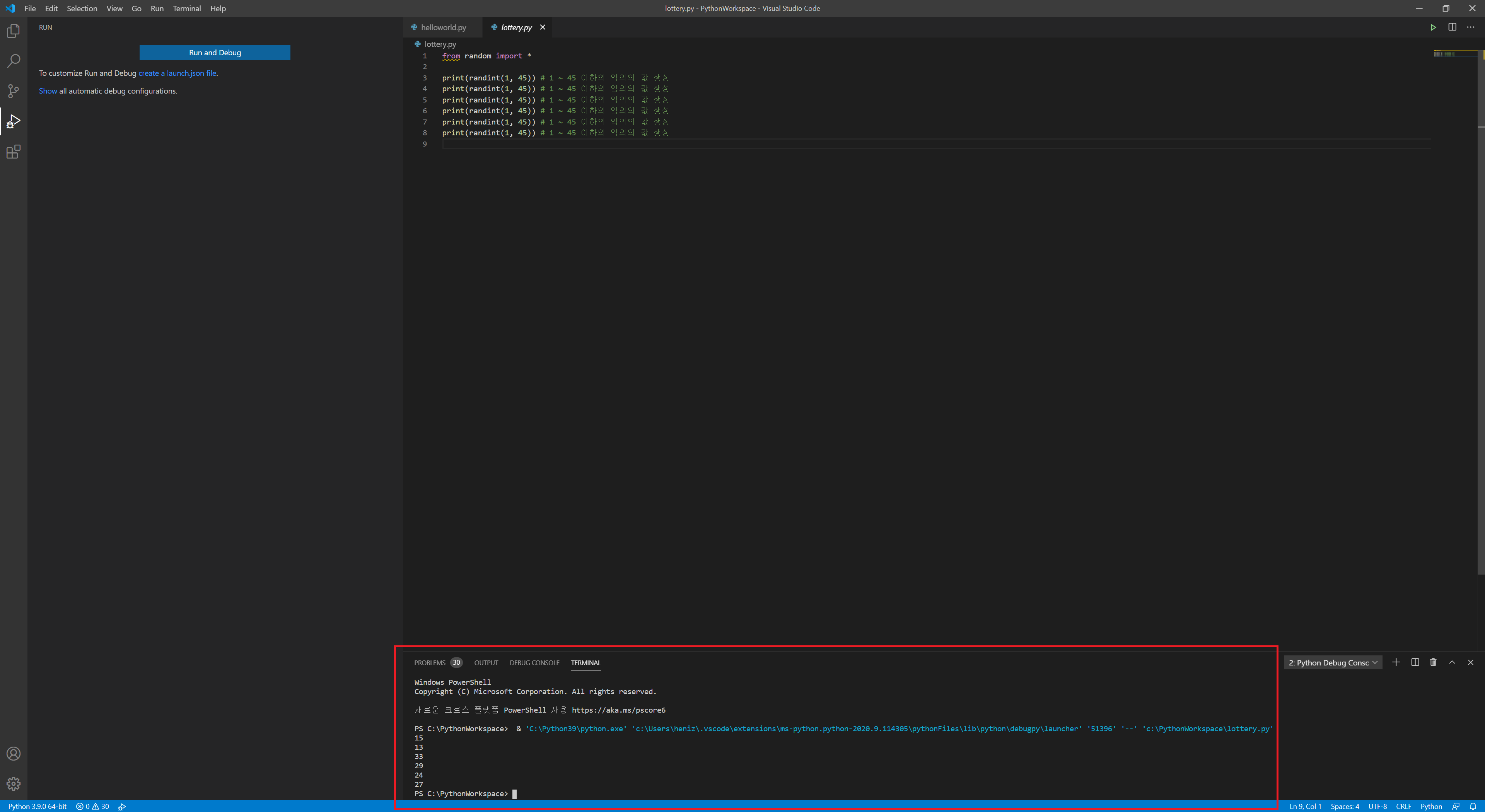Screen dimensions: 1485x812
Task: Switch to the helloworld.py tab
Action: (x=443, y=27)
